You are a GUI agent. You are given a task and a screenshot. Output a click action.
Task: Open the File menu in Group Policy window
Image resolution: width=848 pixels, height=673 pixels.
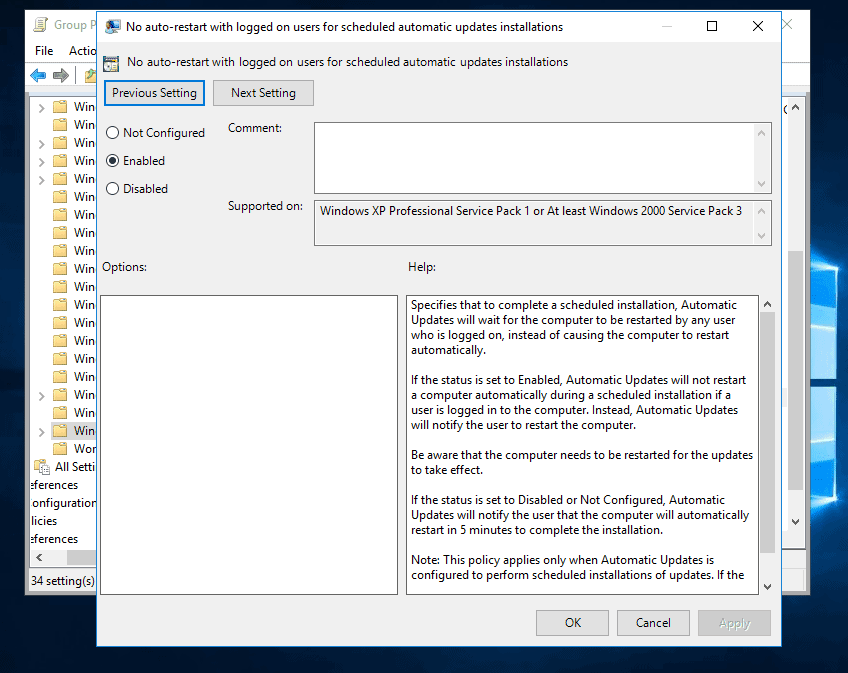(x=44, y=51)
